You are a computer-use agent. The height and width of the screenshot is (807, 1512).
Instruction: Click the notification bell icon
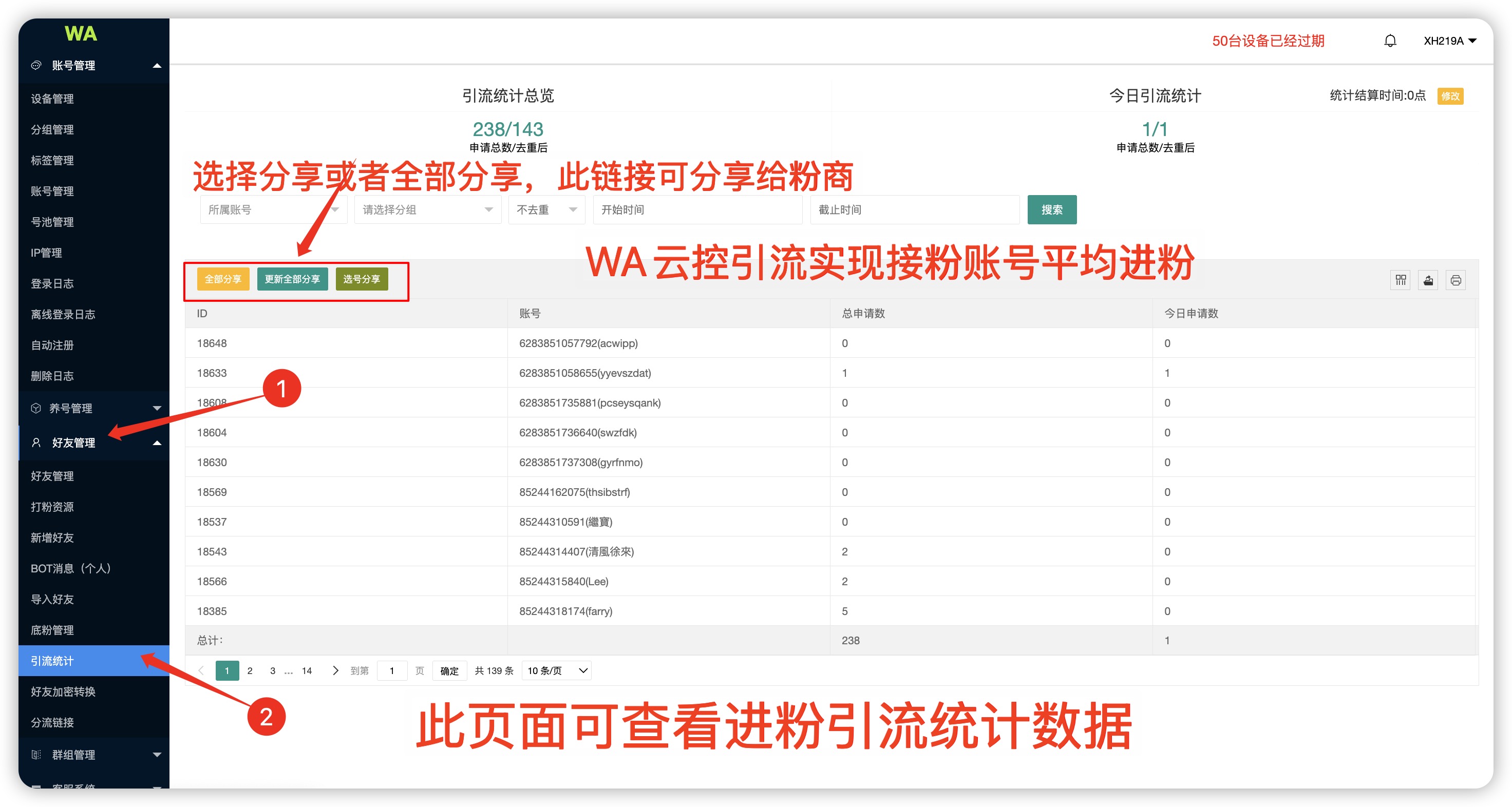(1389, 41)
